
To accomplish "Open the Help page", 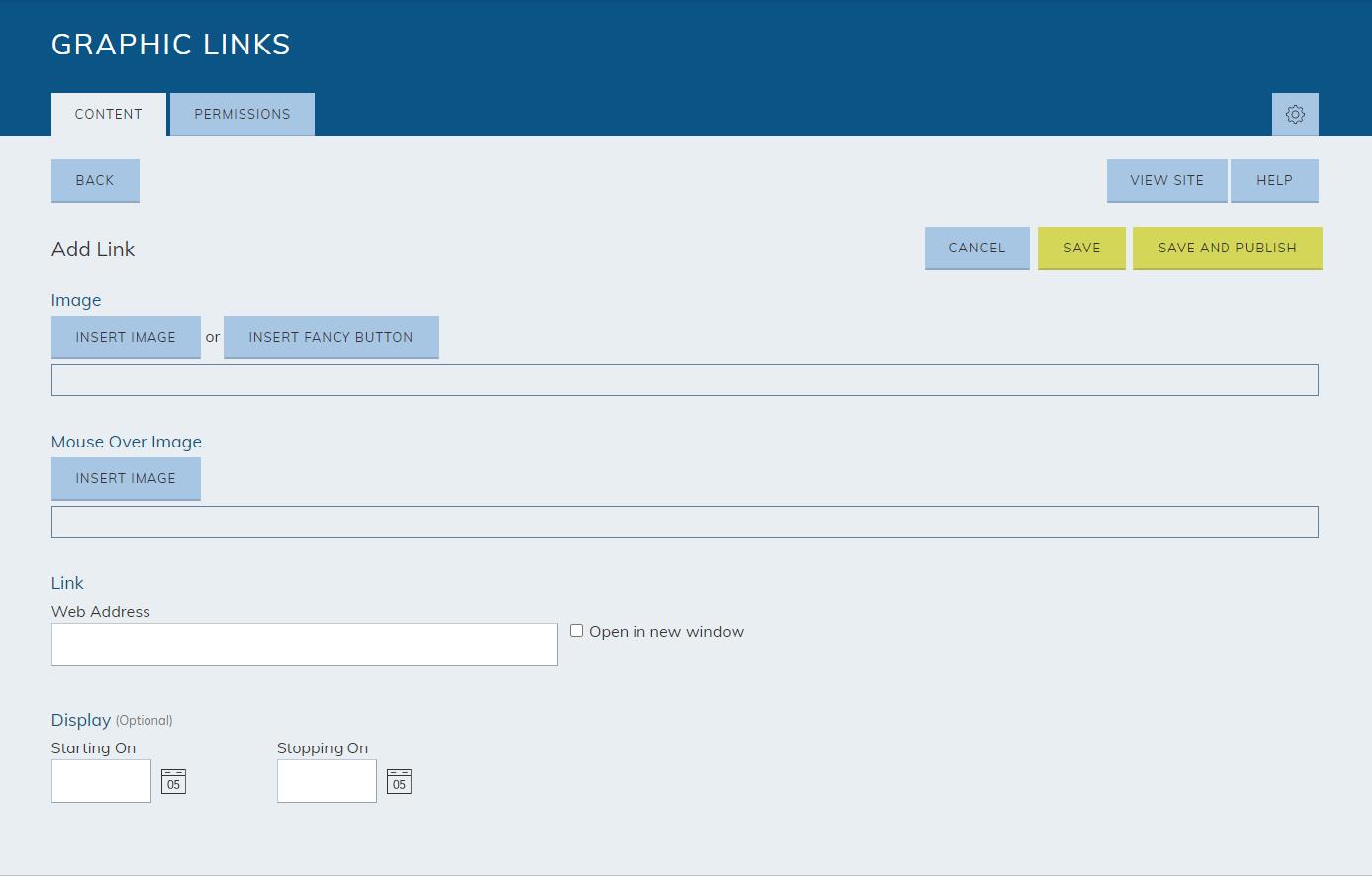I will click(1275, 181).
